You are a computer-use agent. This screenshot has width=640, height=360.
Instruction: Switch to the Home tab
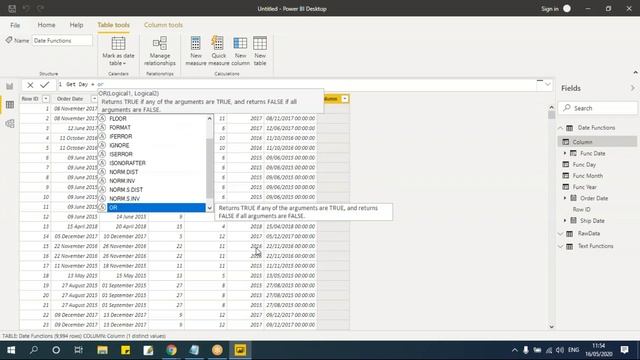click(46, 25)
